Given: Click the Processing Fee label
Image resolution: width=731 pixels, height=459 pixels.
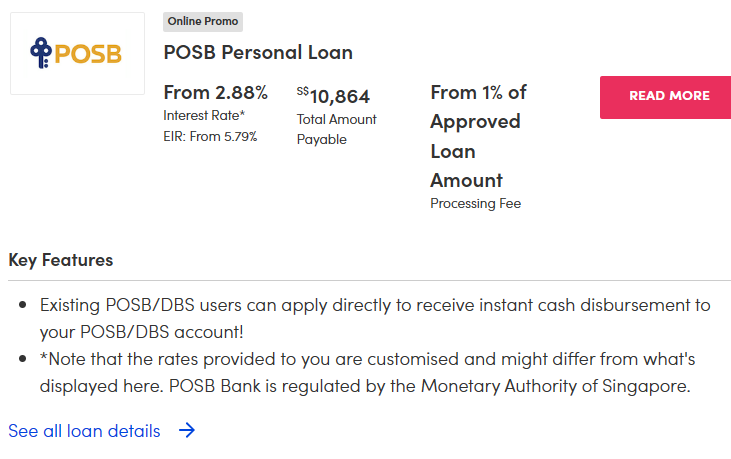Looking at the screenshot, I should point(475,203).
